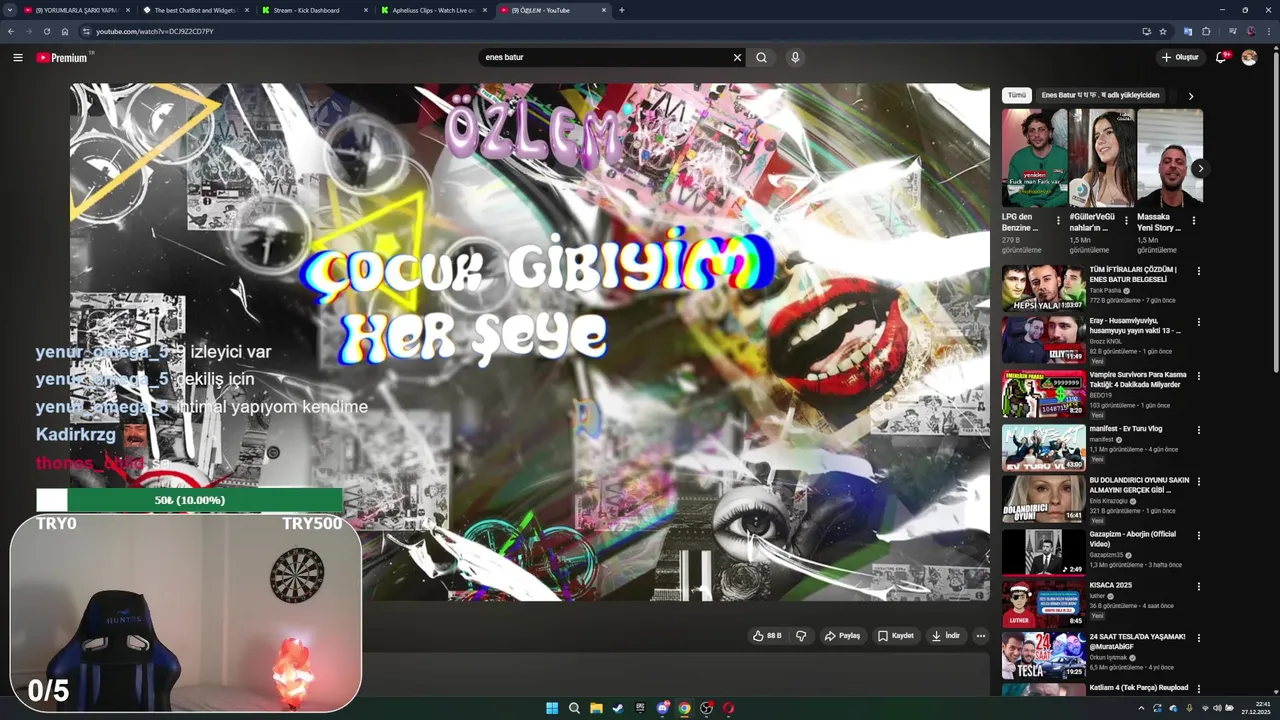Open options for '24 SAAT TESLA'DA YAŞAMAK' video
The width and height of the screenshot is (1280, 720).
tap(1198, 638)
